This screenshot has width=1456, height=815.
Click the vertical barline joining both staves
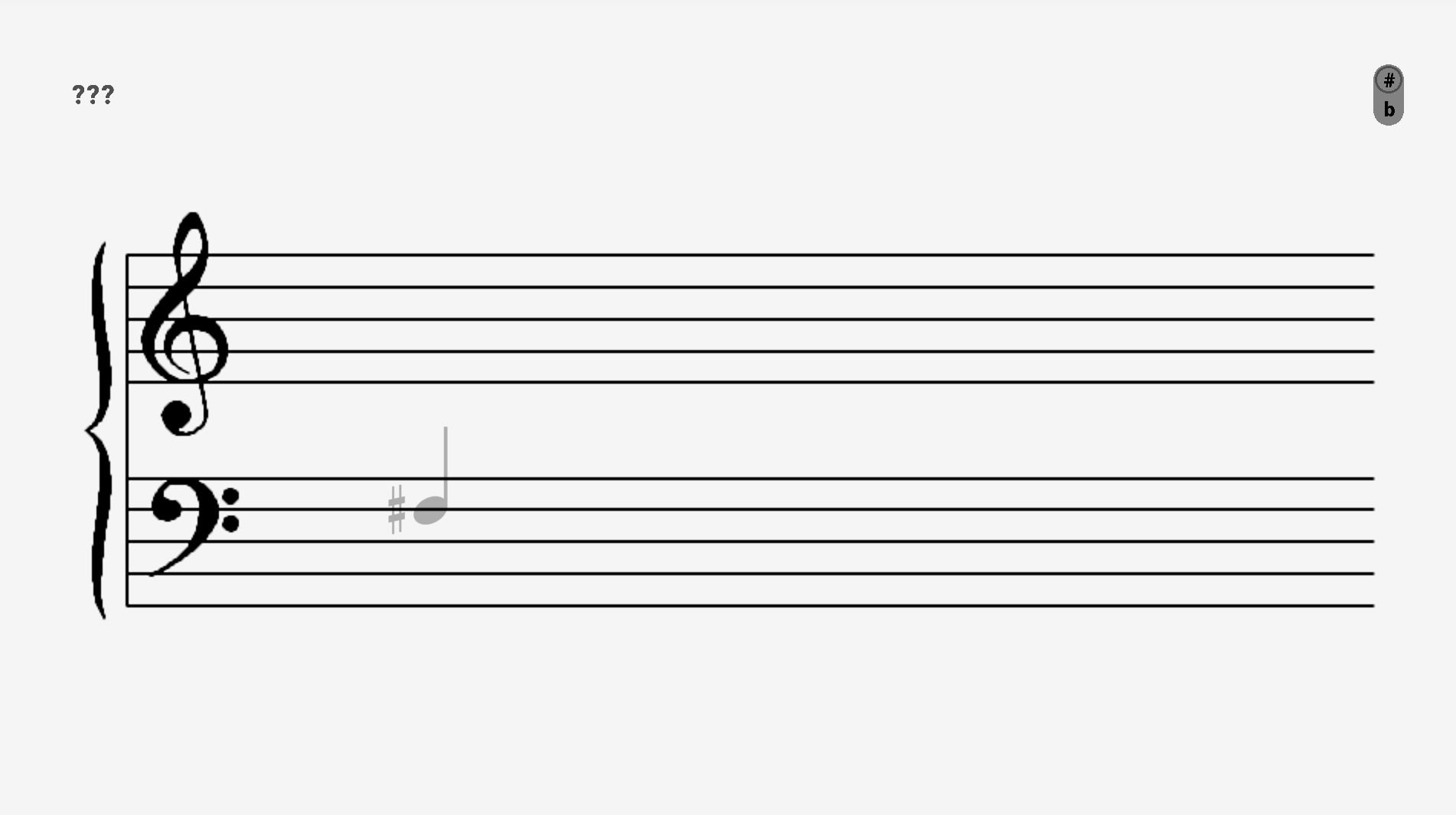pyautogui.click(x=127, y=430)
